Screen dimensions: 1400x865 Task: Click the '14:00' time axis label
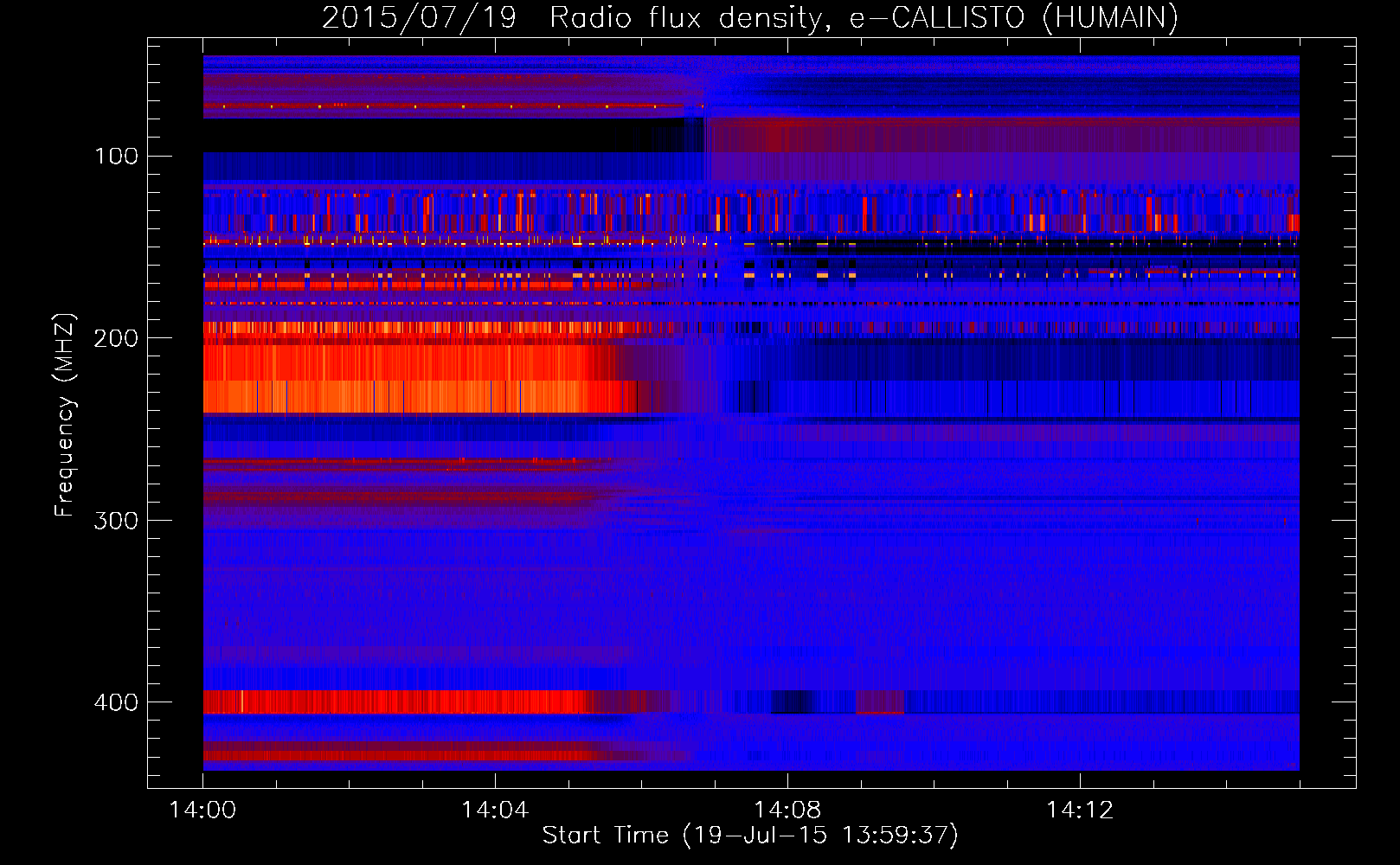(202, 811)
